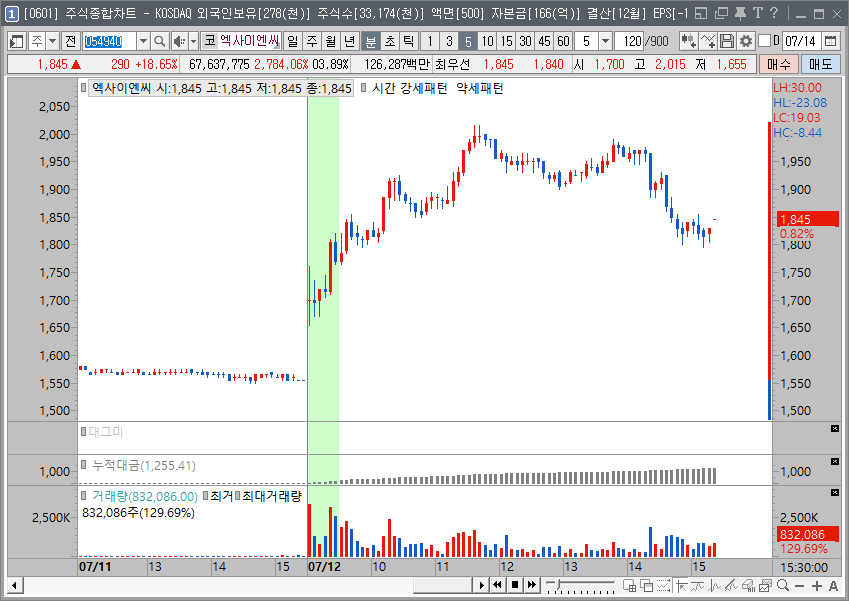Click the duplicate windows icon in title bar
This screenshot has width=849, height=601.
[721, 13]
